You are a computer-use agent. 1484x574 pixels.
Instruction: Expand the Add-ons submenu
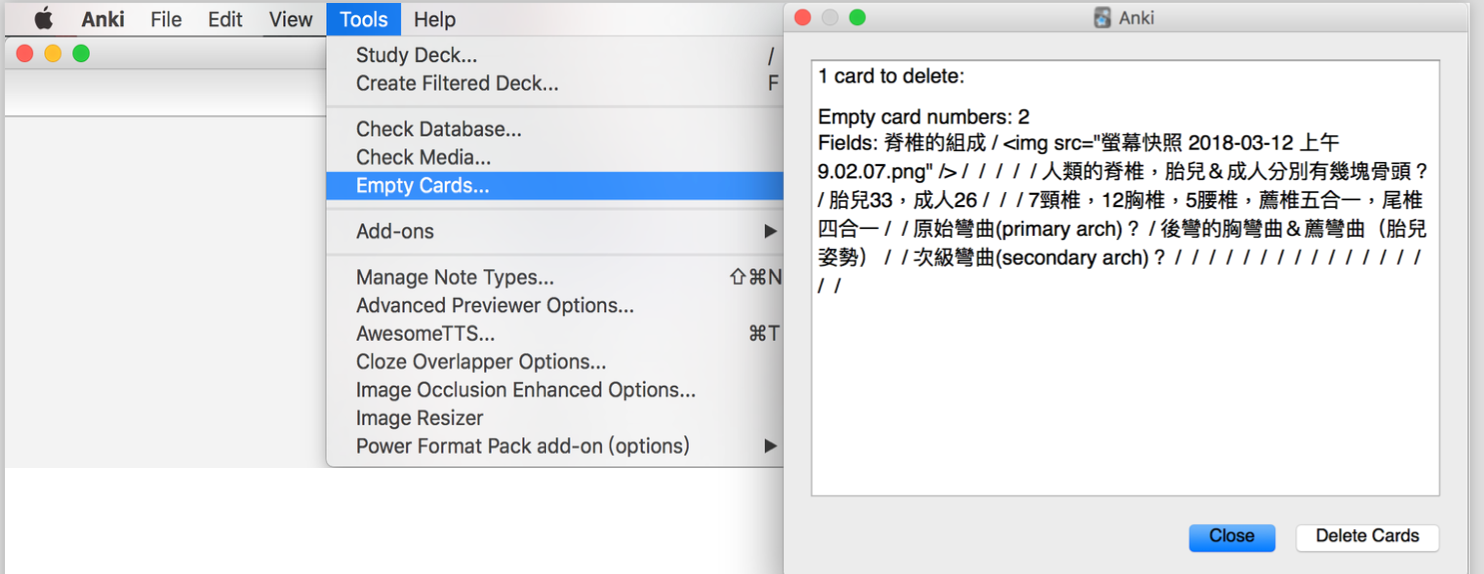[555, 231]
